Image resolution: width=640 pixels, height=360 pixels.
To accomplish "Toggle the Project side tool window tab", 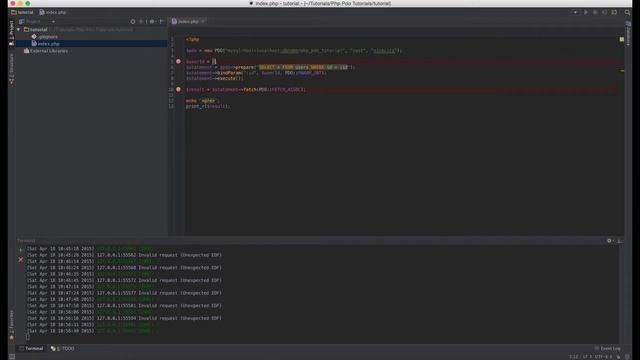I will point(11,33).
